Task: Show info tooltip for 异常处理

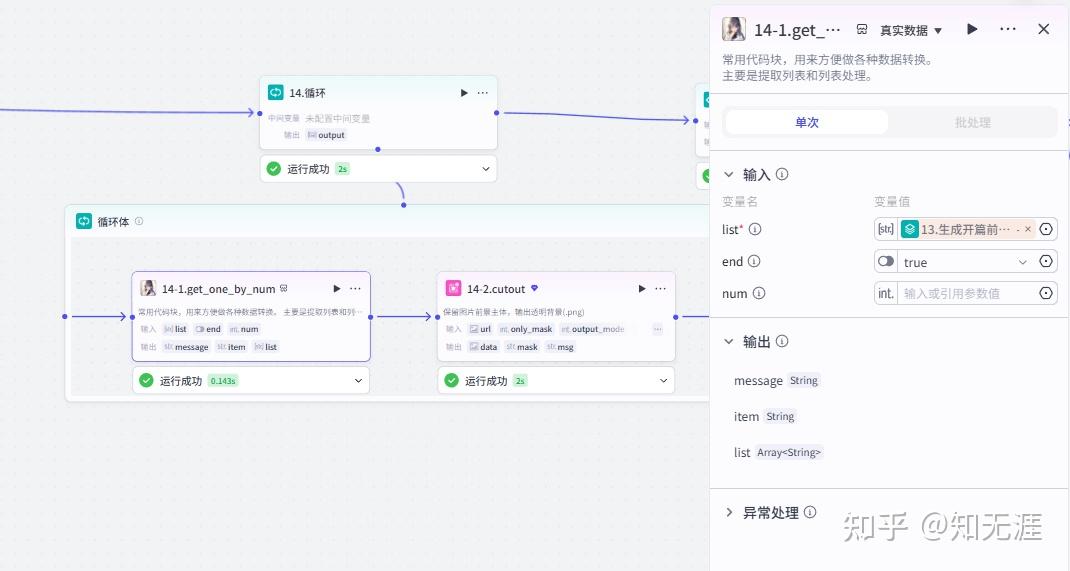Action: 810,512
